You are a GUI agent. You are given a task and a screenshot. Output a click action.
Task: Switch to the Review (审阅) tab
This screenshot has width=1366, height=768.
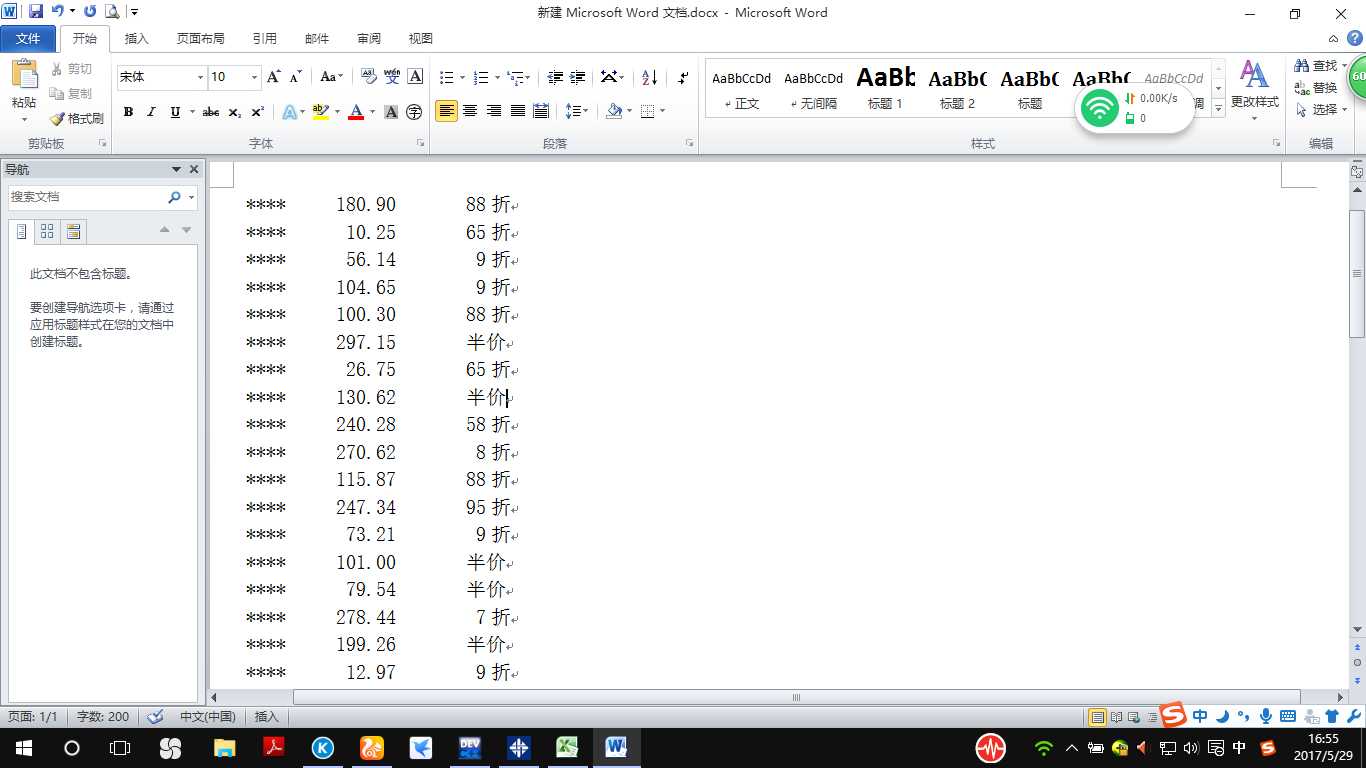pyautogui.click(x=368, y=38)
